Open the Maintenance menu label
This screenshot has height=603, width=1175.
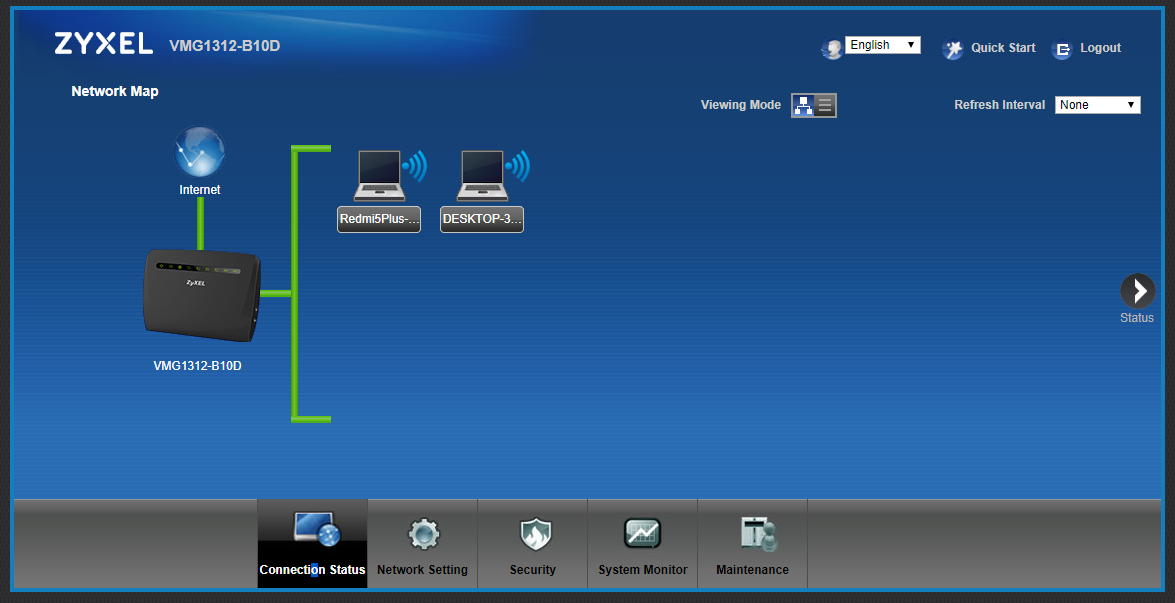point(752,570)
